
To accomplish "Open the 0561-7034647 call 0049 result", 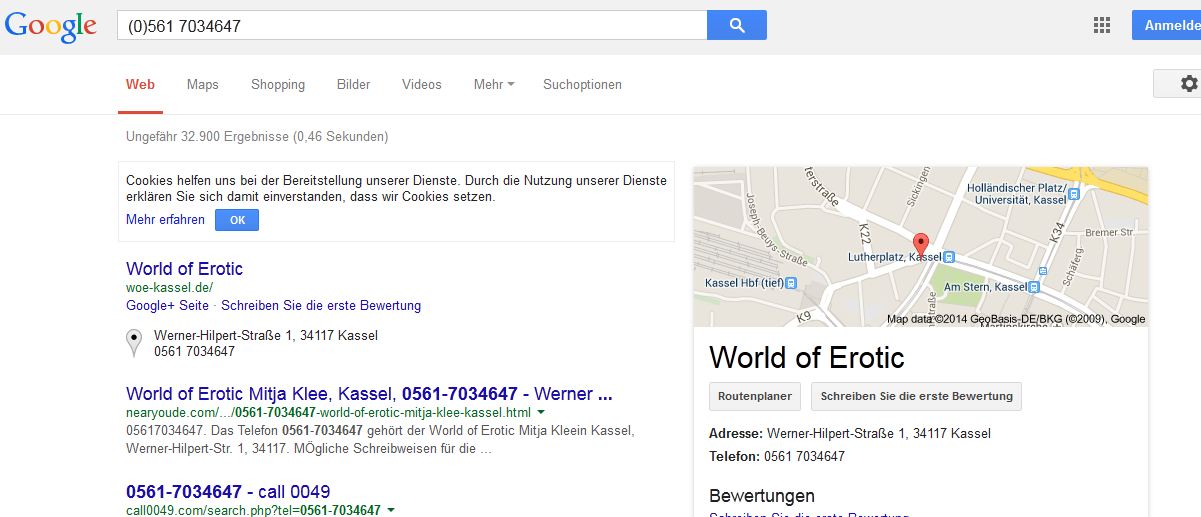I will point(228,492).
